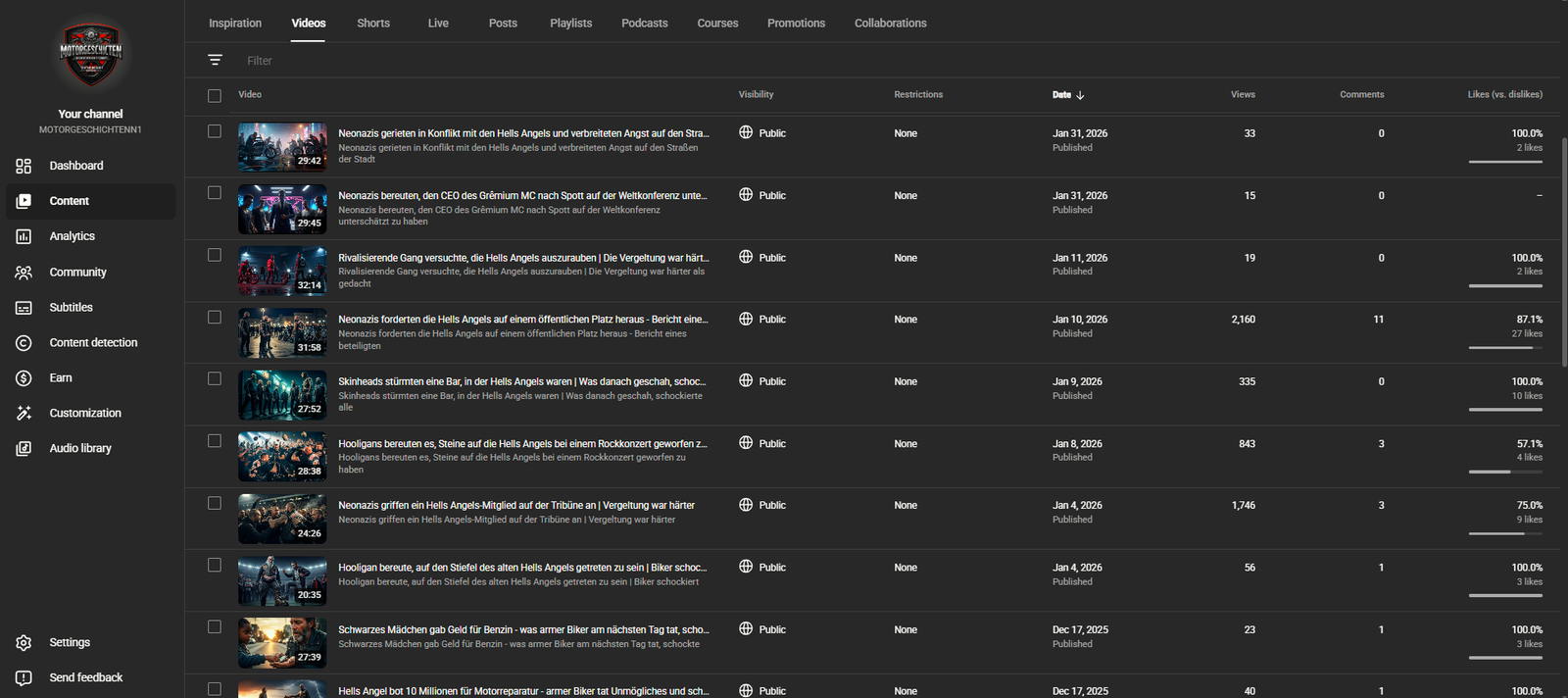Select the 'Neonazis griffen' video checkbox
1568x698 pixels.
coord(215,503)
